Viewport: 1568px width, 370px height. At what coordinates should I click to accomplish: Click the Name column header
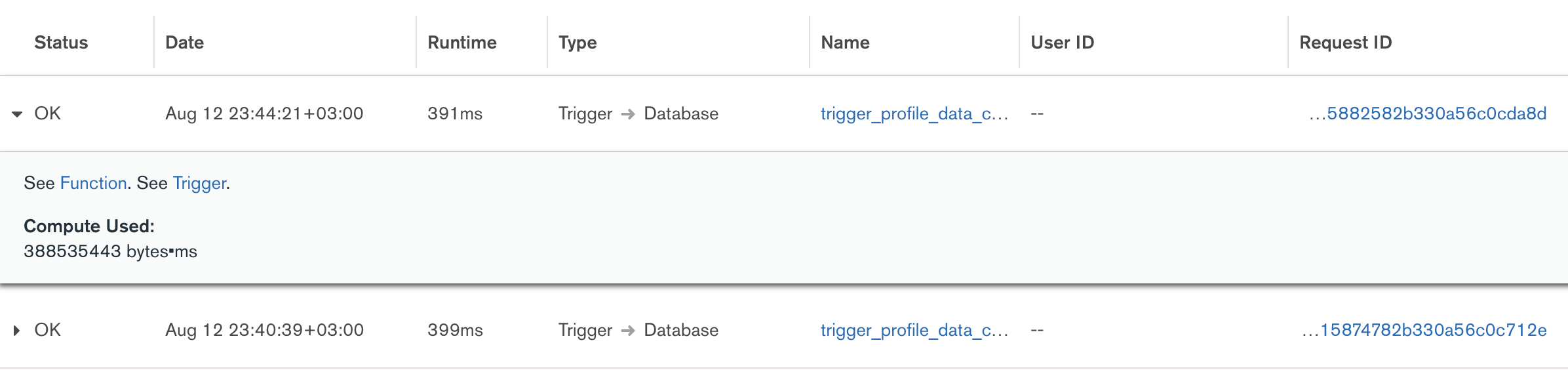845,43
